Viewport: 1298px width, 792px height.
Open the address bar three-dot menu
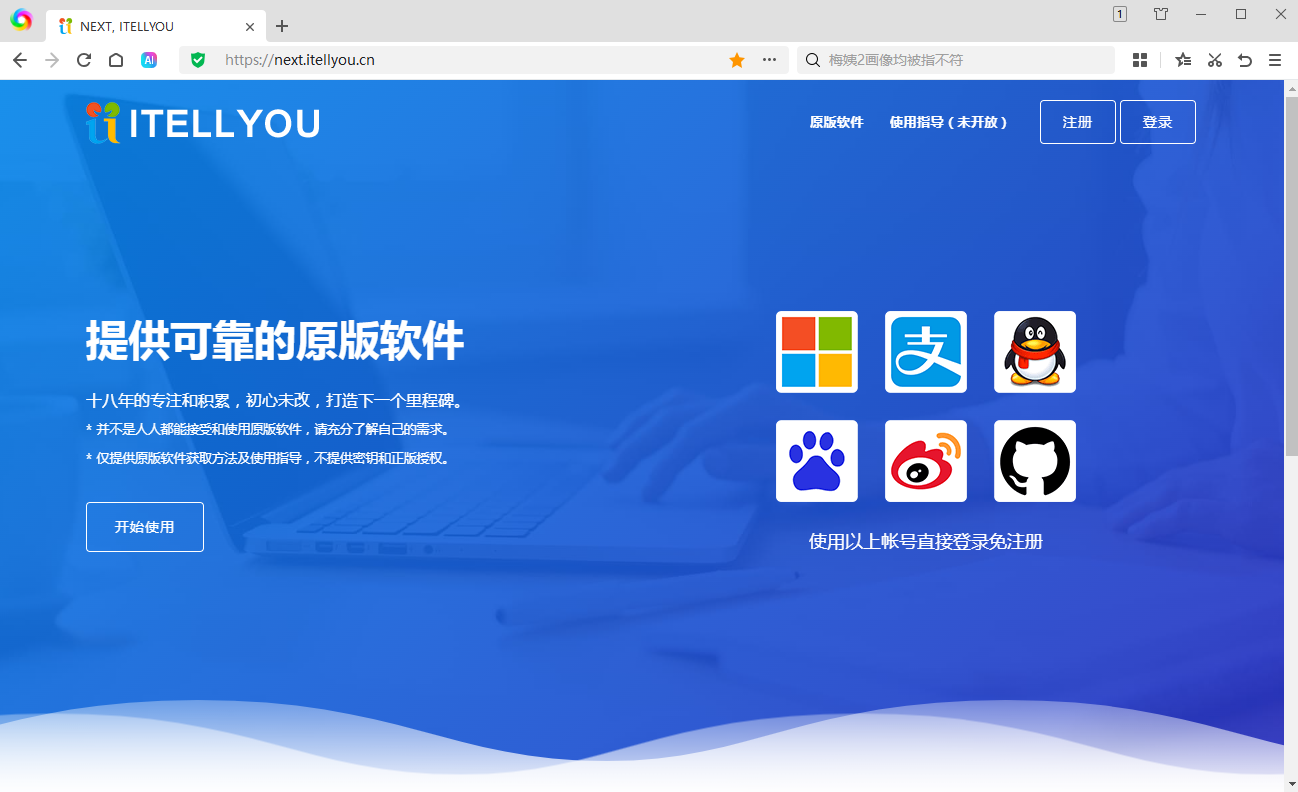769,60
